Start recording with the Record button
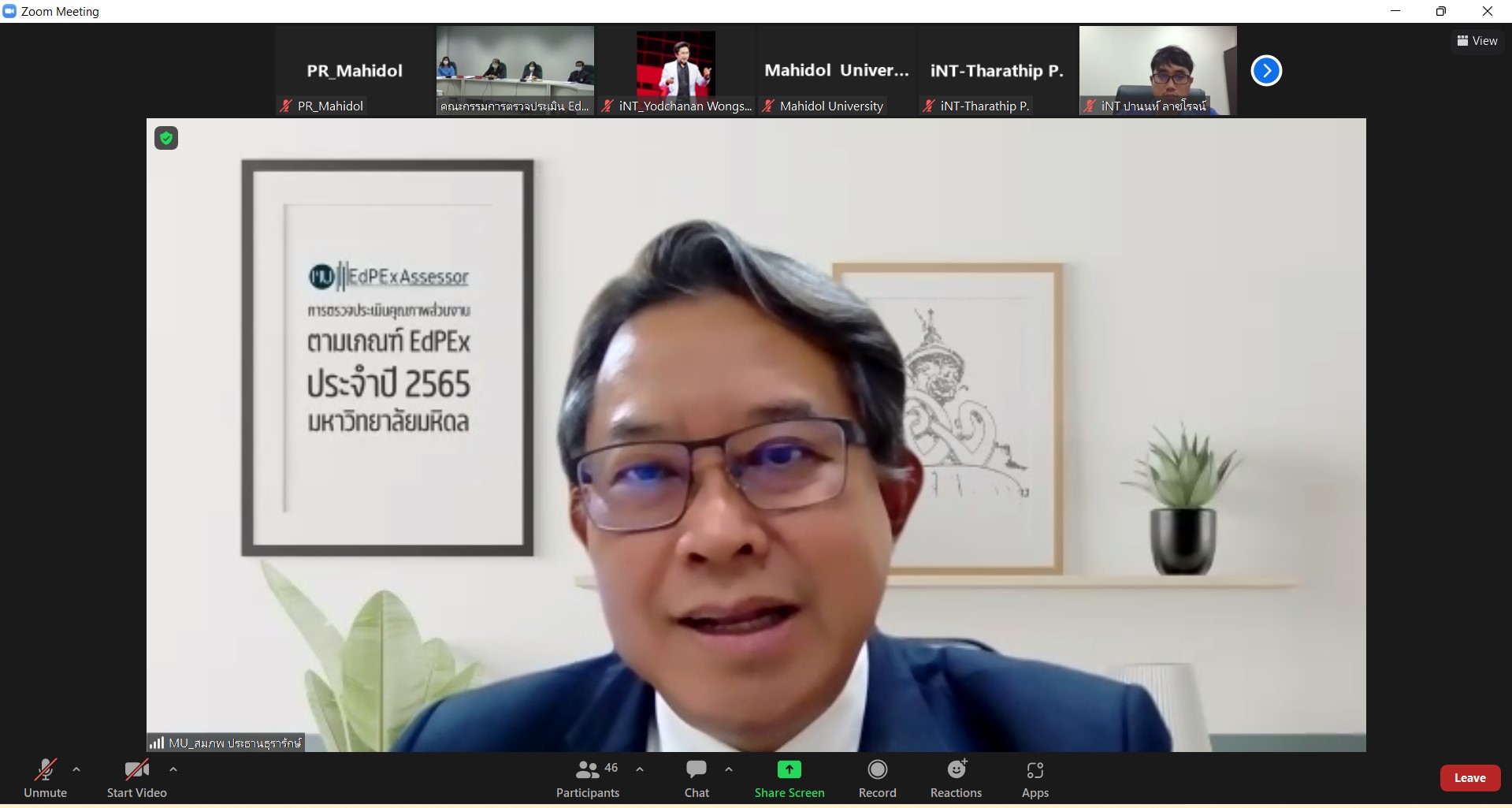The height and width of the screenshot is (808, 1512). click(x=877, y=777)
